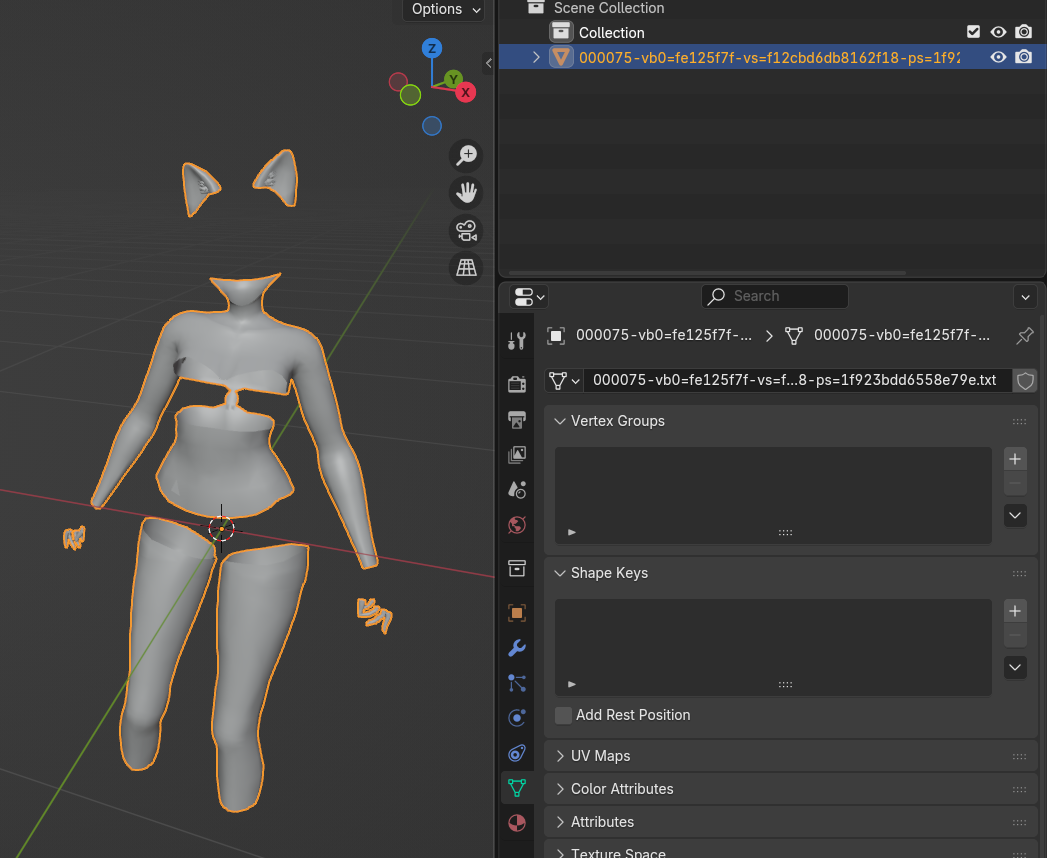
Task: Hide 000075-vb0 object via eye icon
Action: [998, 57]
